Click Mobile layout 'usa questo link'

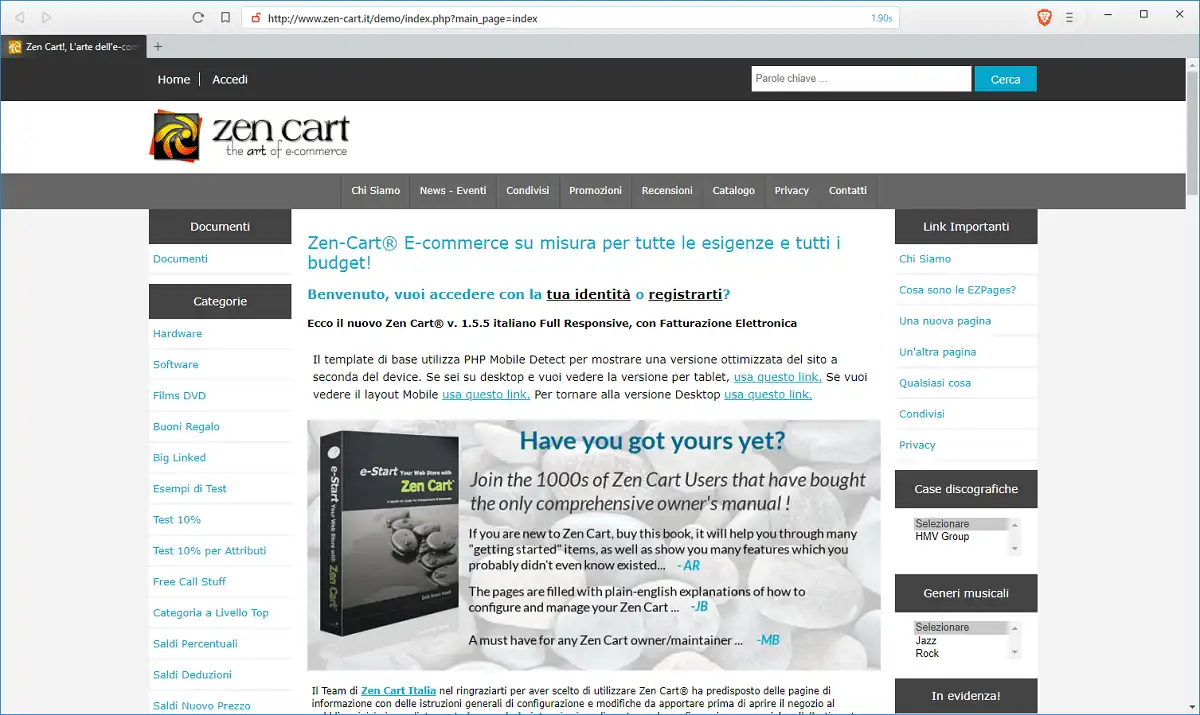pyautogui.click(x=486, y=395)
